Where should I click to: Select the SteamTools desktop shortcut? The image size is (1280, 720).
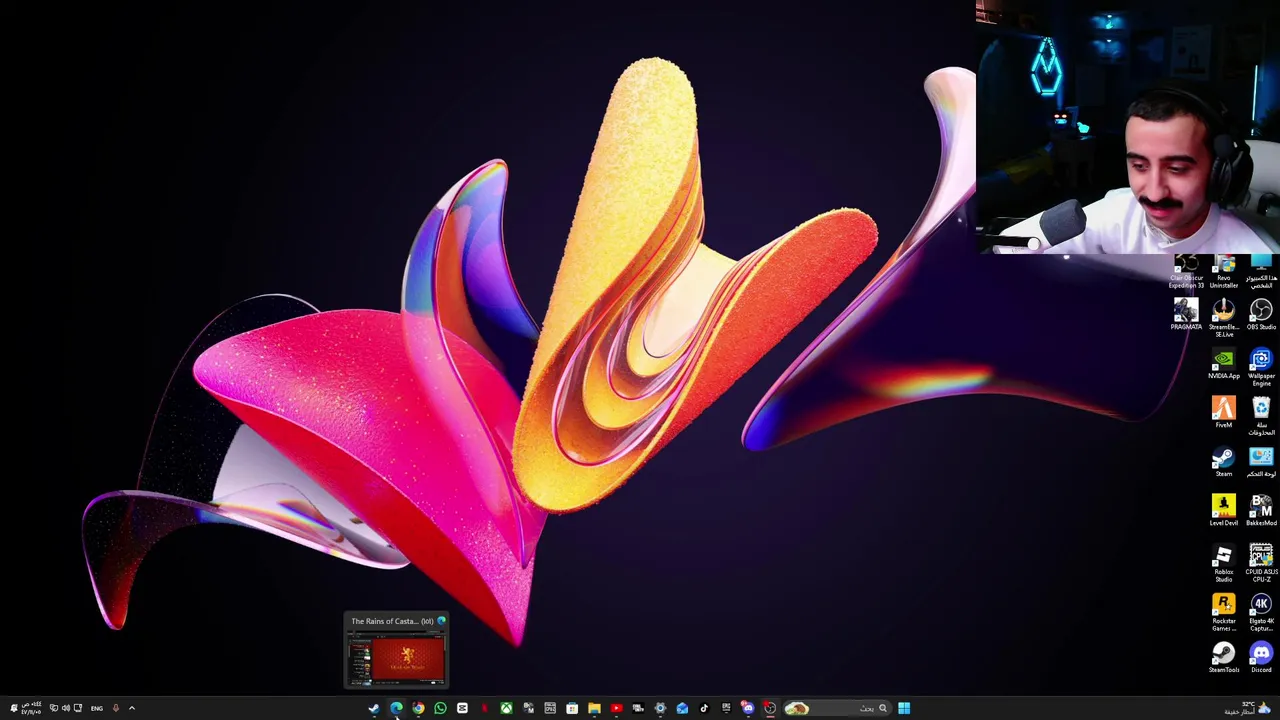(1223, 658)
